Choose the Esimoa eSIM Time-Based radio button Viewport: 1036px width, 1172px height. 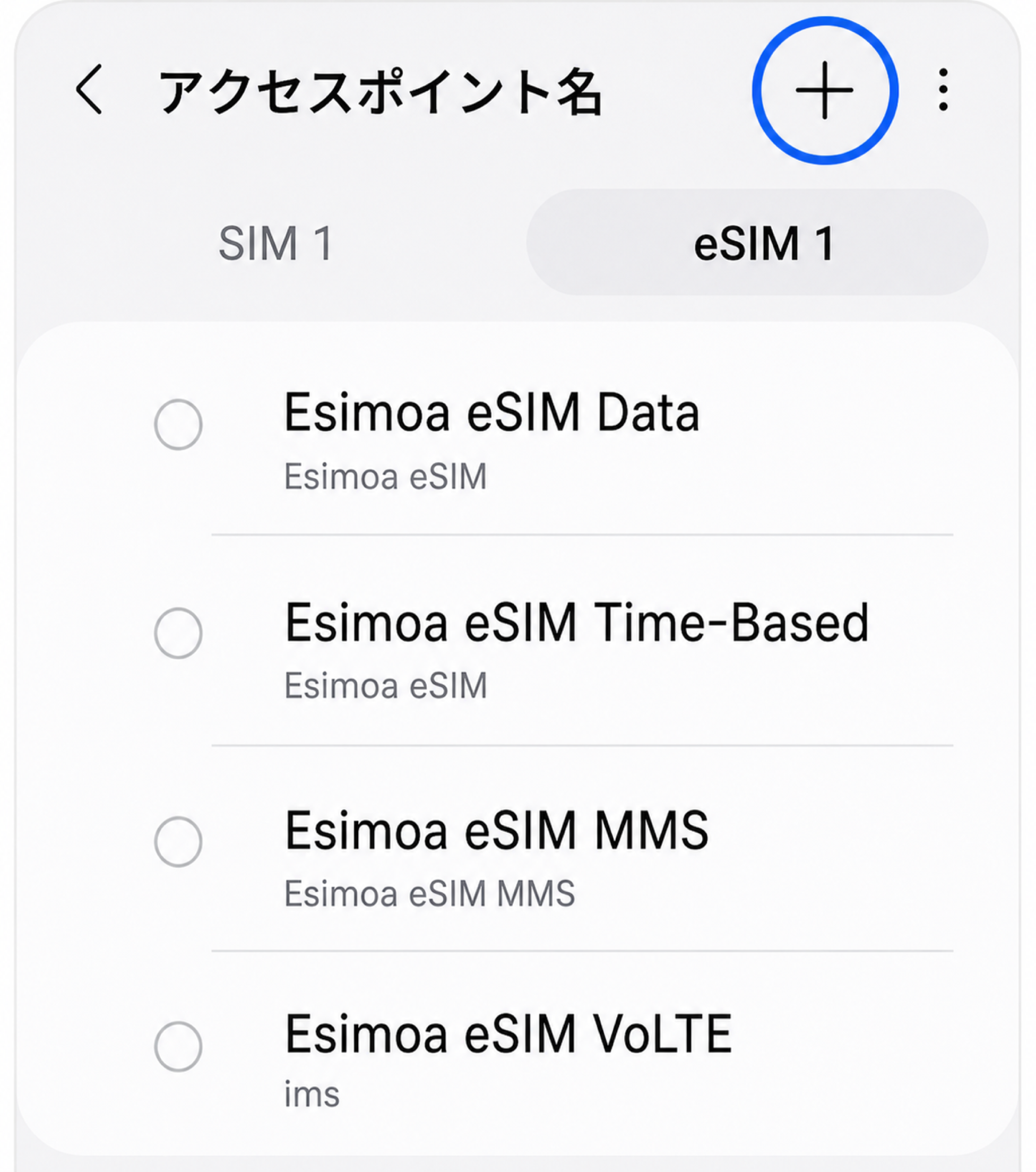tap(178, 633)
